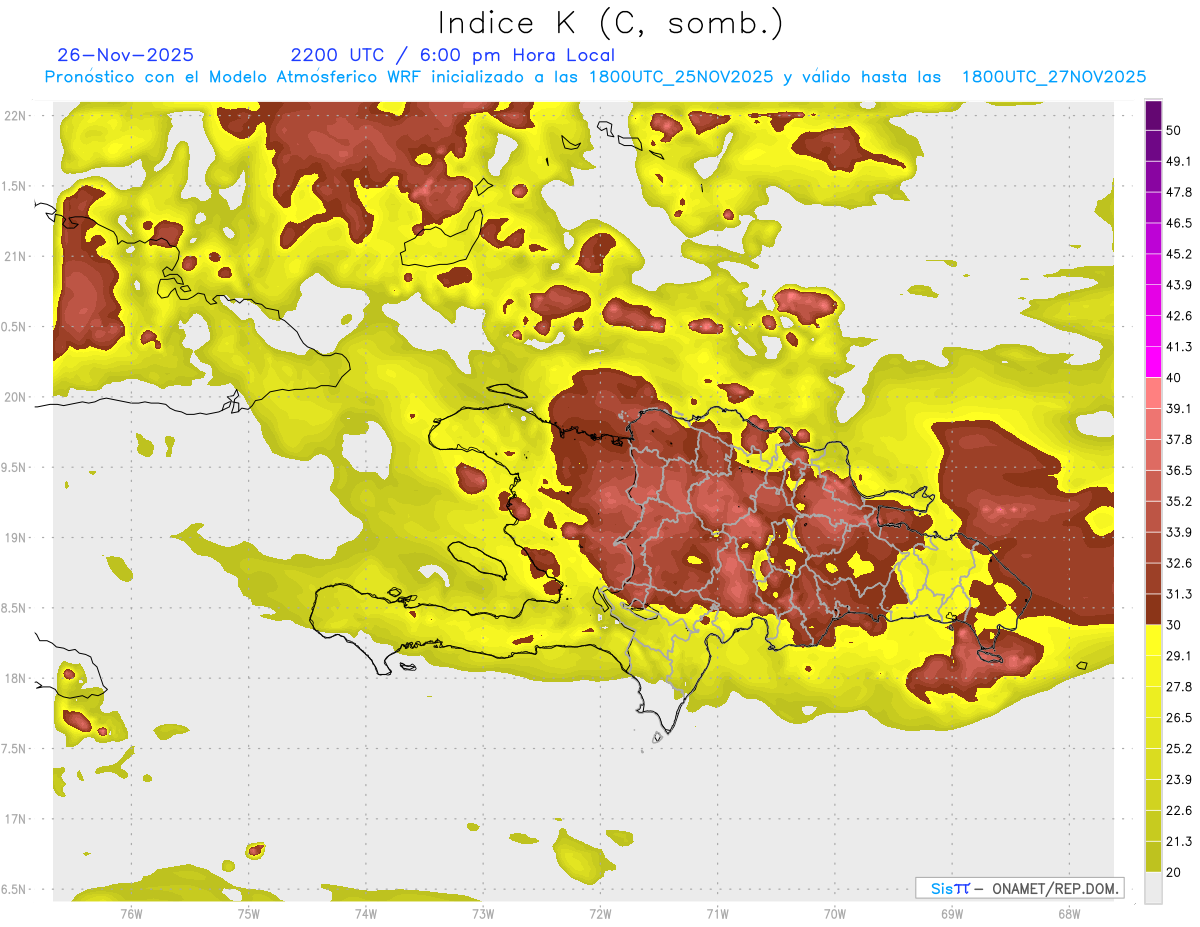Select the olive swatch between 20 and 21.3
Image resolution: width=1200 pixels, height=927 pixels.
click(1154, 856)
